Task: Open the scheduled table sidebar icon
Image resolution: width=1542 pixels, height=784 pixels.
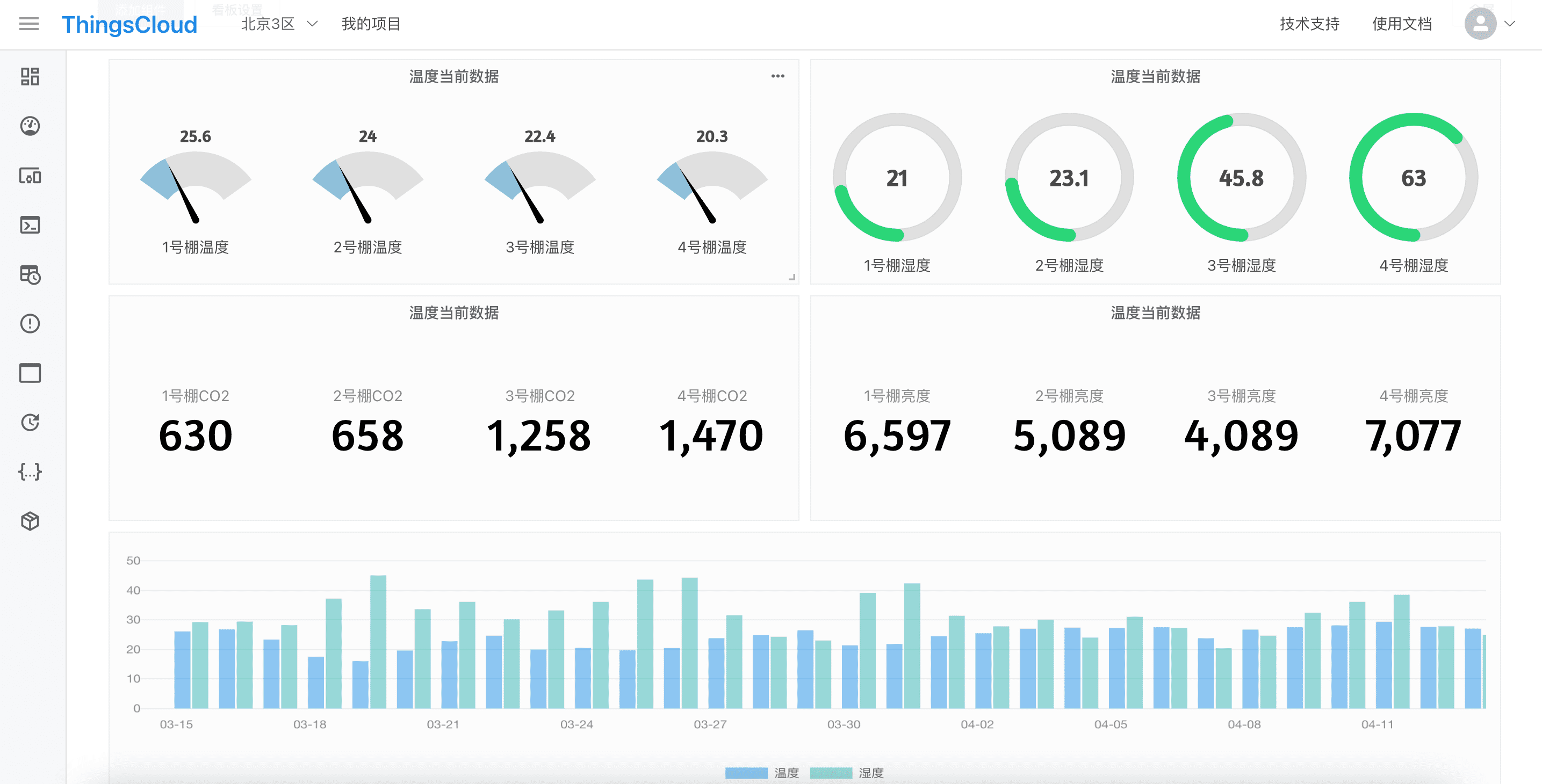Action: (x=30, y=275)
